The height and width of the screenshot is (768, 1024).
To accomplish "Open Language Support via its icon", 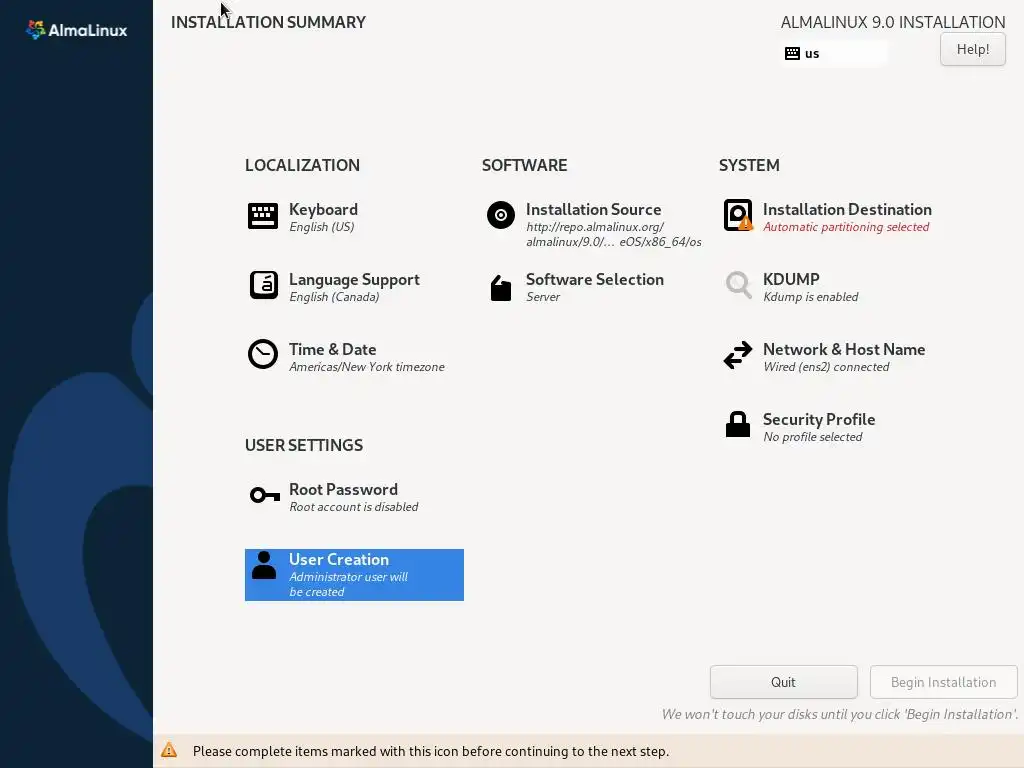I will [264, 285].
